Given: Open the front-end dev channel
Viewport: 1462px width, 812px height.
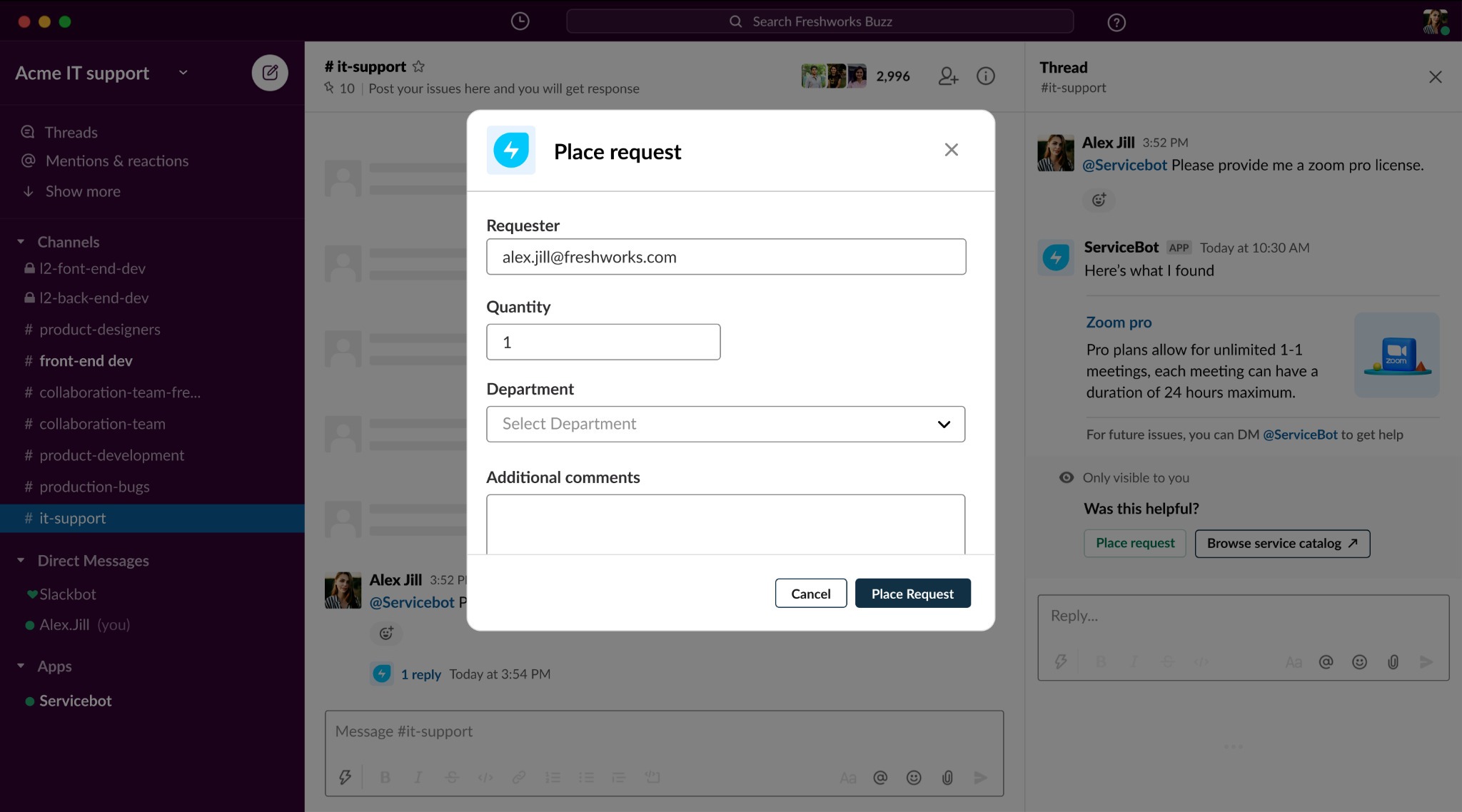Looking at the screenshot, I should [86, 361].
